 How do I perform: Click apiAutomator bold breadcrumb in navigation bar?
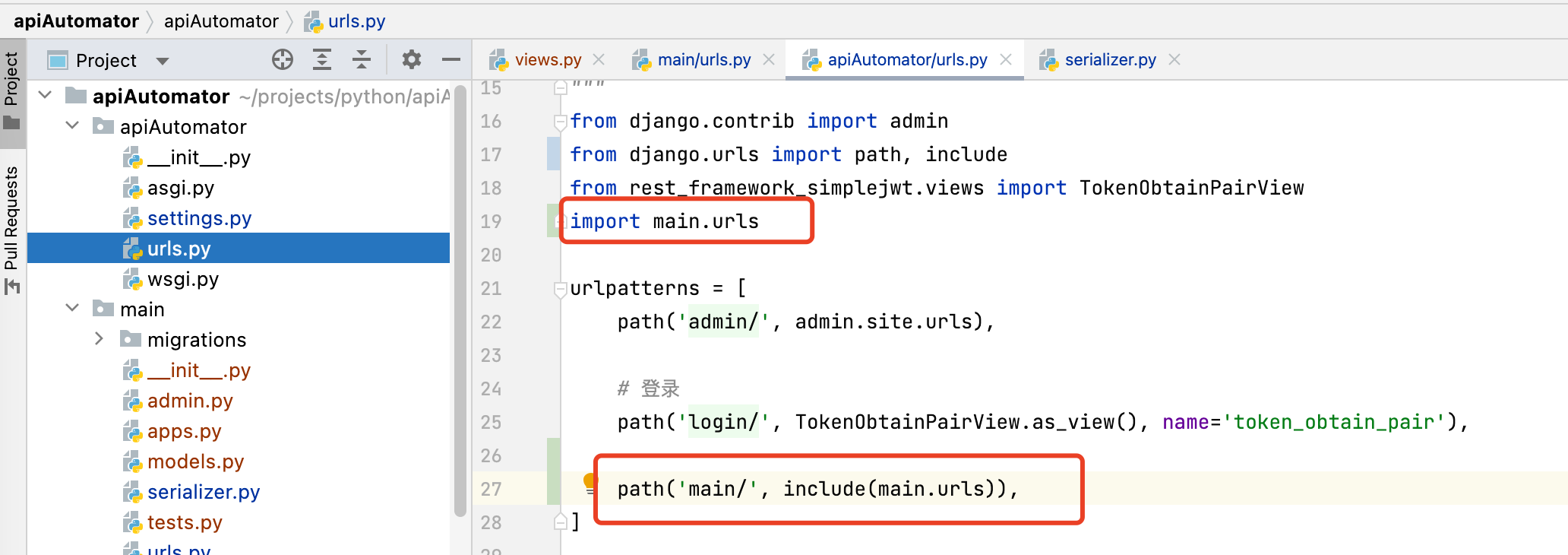pyautogui.click(x=76, y=21)
